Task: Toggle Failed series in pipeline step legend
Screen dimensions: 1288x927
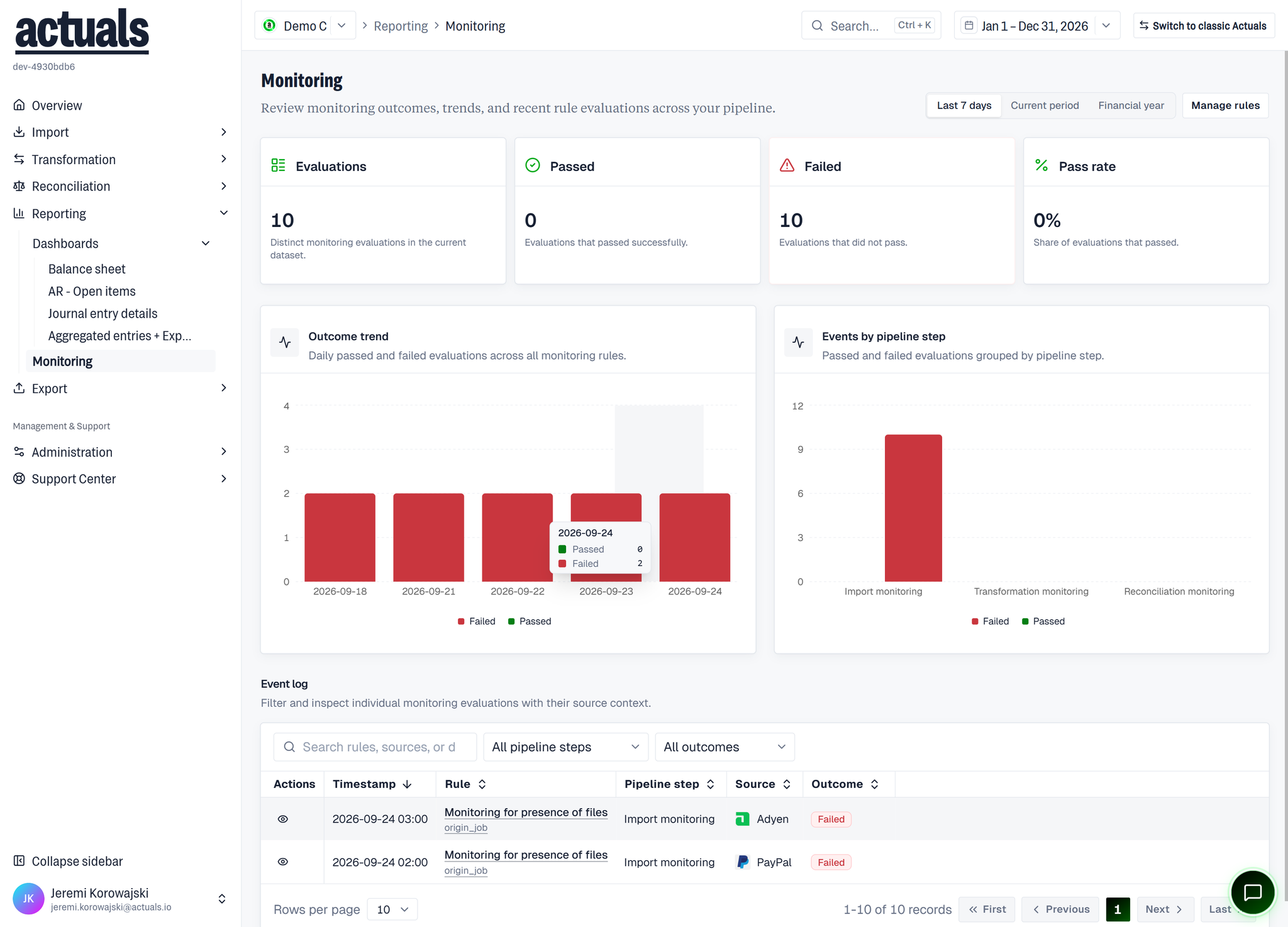Action: tap(991, 621)
